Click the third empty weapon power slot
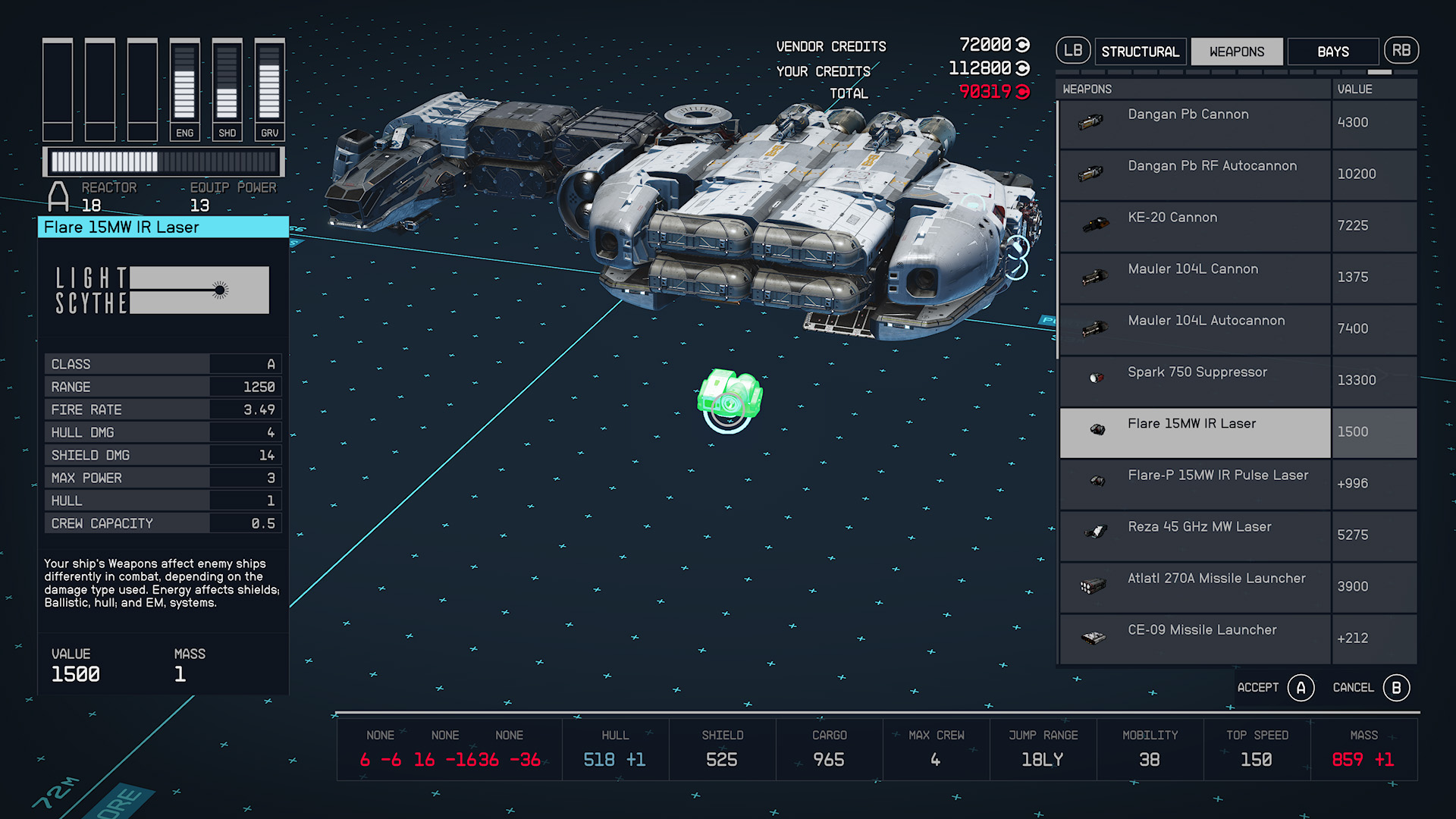Viewport: 1456px width, 819px height. coord(143,89)
